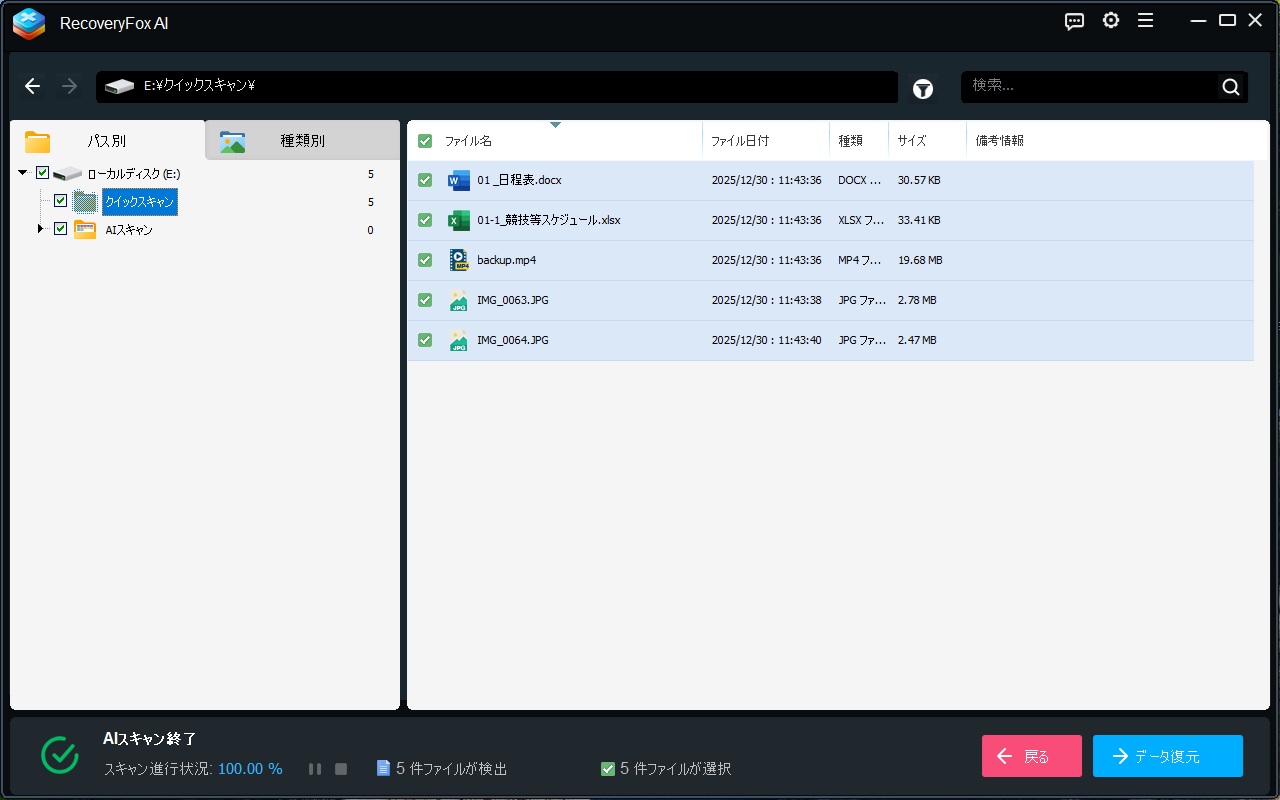Click the backup.mp4 video file icon
The width and height of the screenshot is (1280, 800).
click(459, 260)
